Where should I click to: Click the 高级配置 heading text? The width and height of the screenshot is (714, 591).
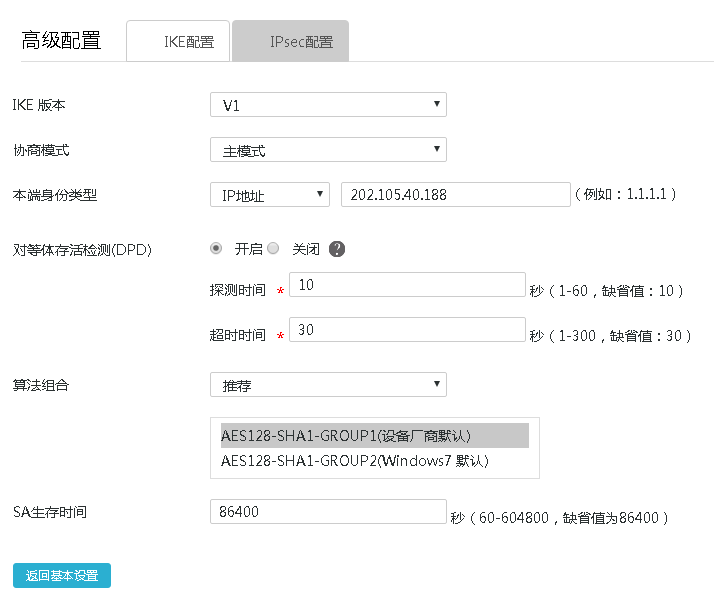[x=61, y=40]
